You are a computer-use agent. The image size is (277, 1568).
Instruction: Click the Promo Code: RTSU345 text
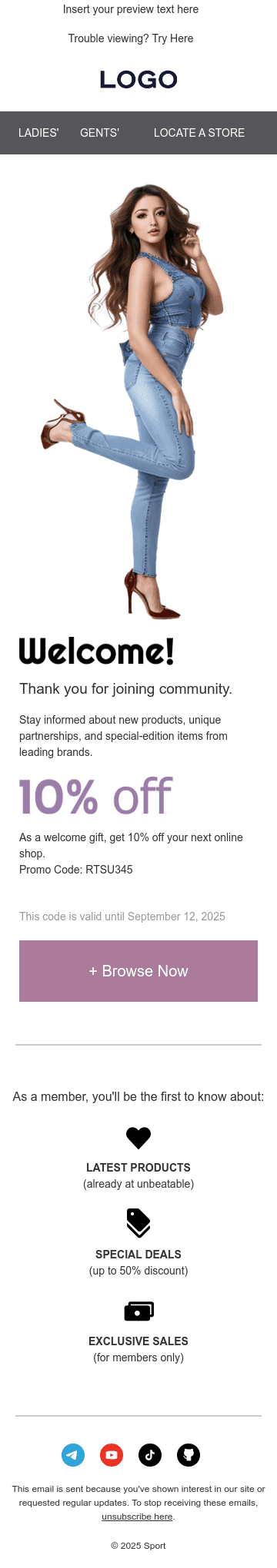click(76, 870)
